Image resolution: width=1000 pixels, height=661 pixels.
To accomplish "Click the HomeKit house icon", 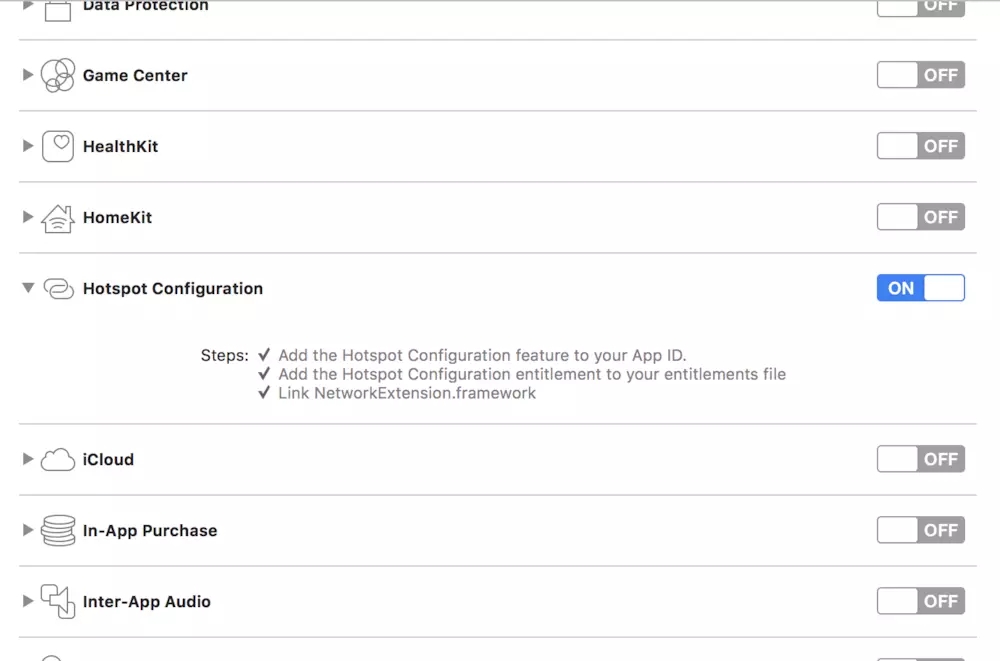I will (x=58, y=218).
